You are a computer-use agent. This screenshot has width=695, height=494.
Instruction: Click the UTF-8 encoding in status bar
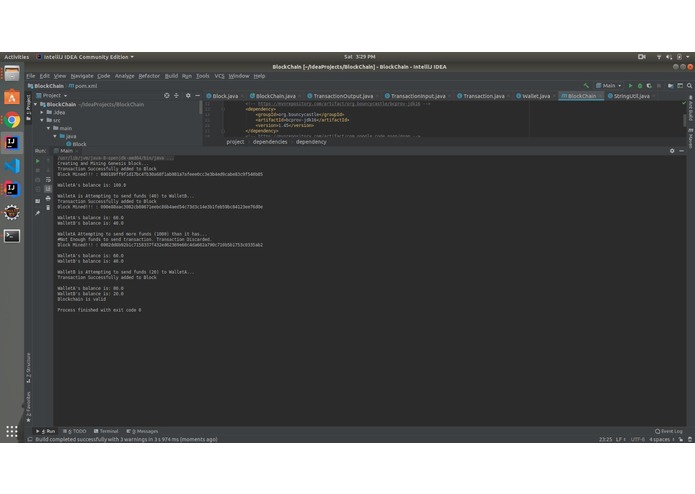[638, 440]
